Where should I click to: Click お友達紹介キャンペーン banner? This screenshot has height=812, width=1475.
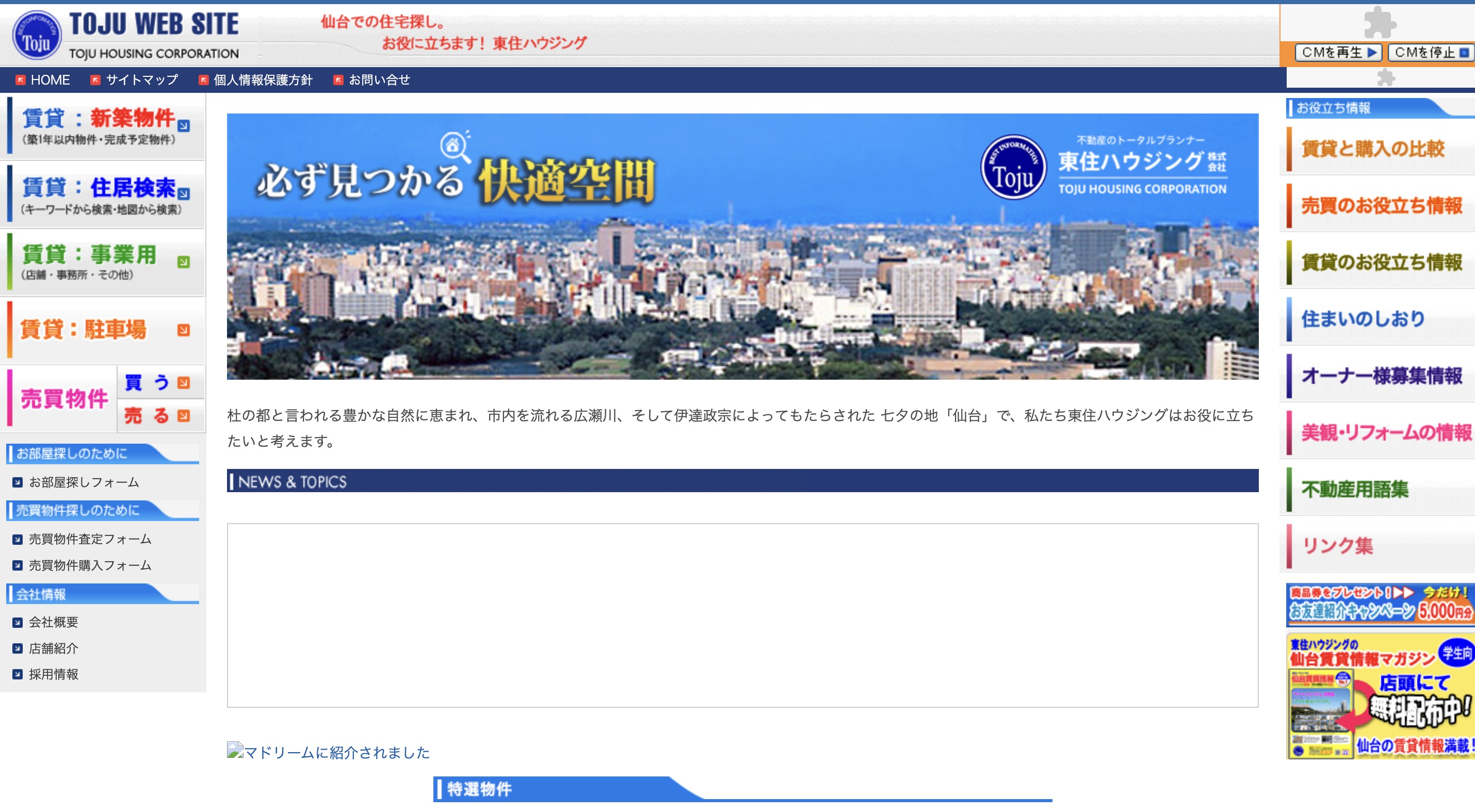(x=1380, y=605)
